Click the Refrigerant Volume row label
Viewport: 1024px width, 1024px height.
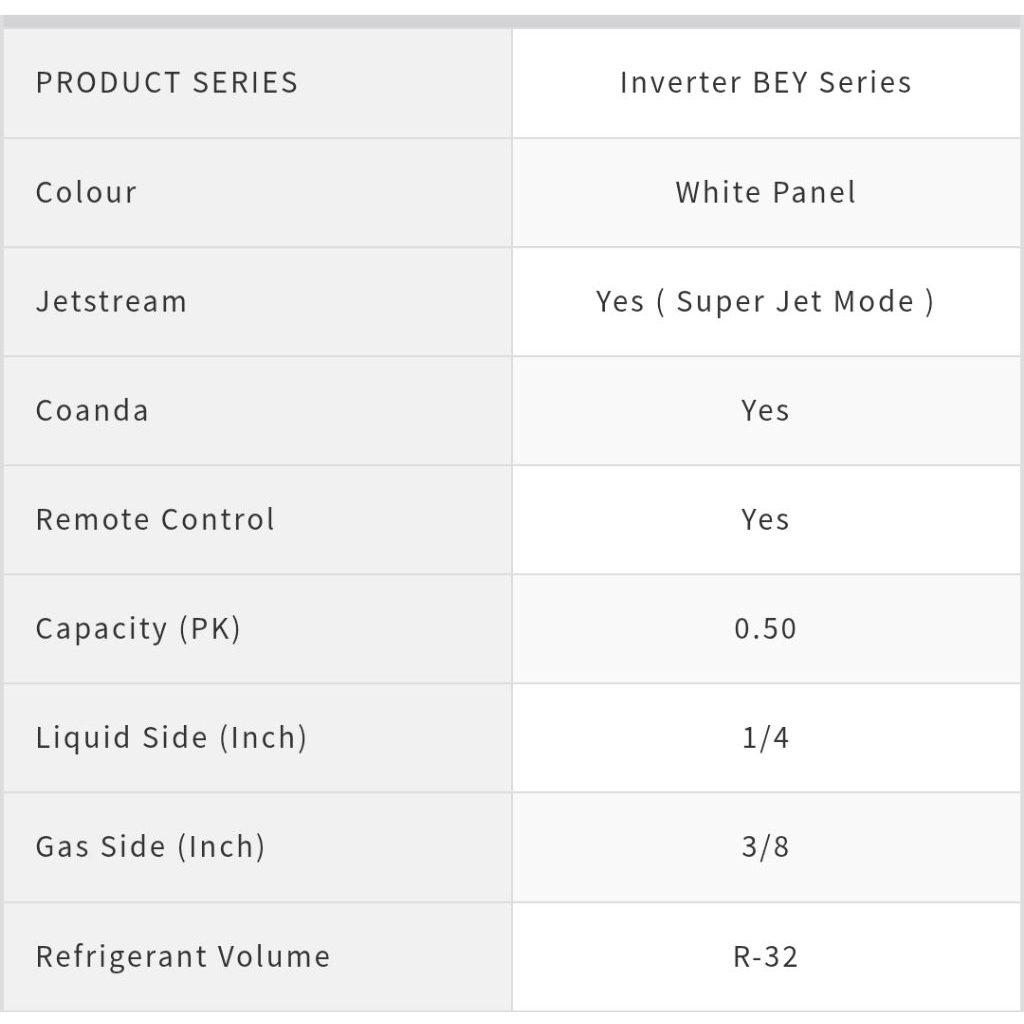tap(183, 956)
